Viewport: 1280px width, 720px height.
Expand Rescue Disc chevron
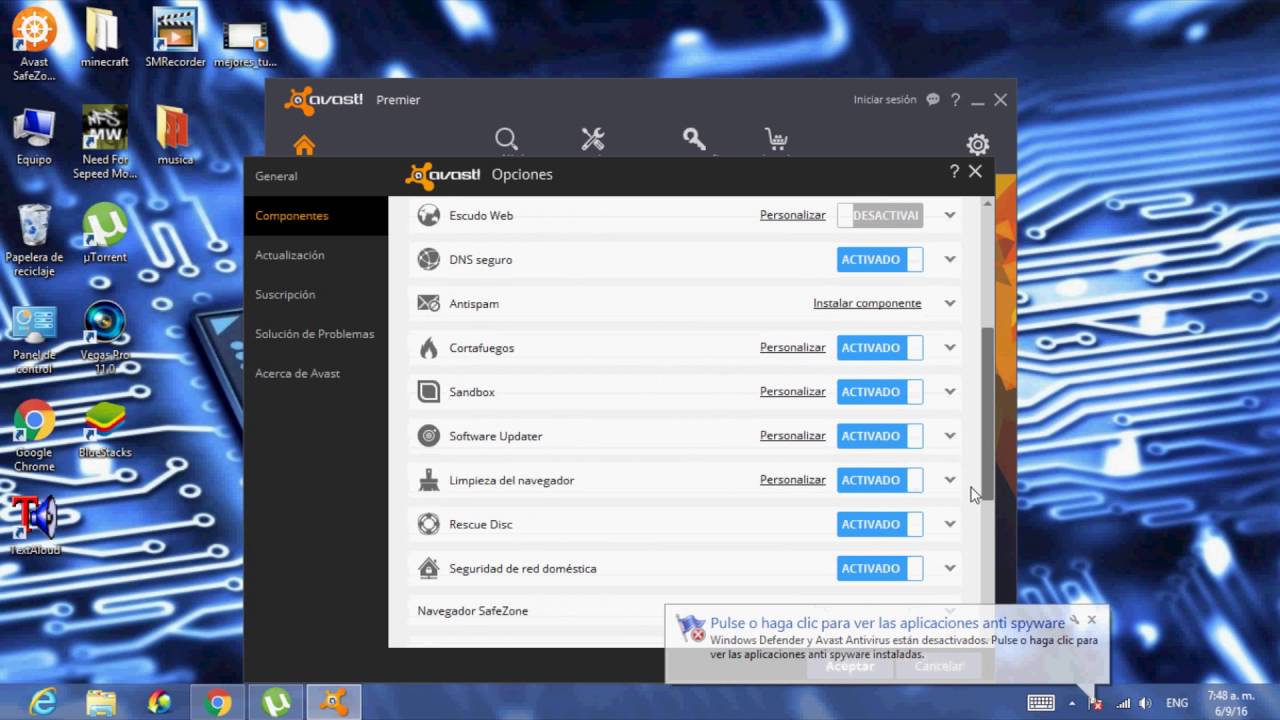tap(950, 524)
